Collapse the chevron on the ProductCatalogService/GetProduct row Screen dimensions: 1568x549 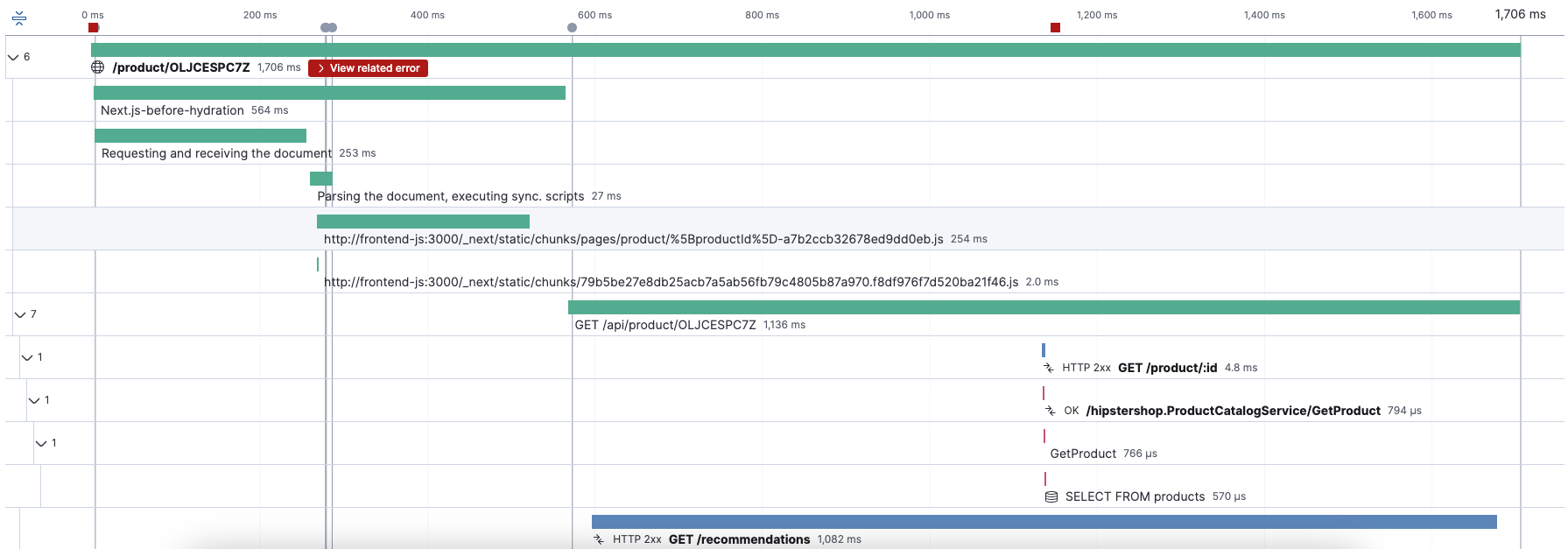click(x=34, y=400)
